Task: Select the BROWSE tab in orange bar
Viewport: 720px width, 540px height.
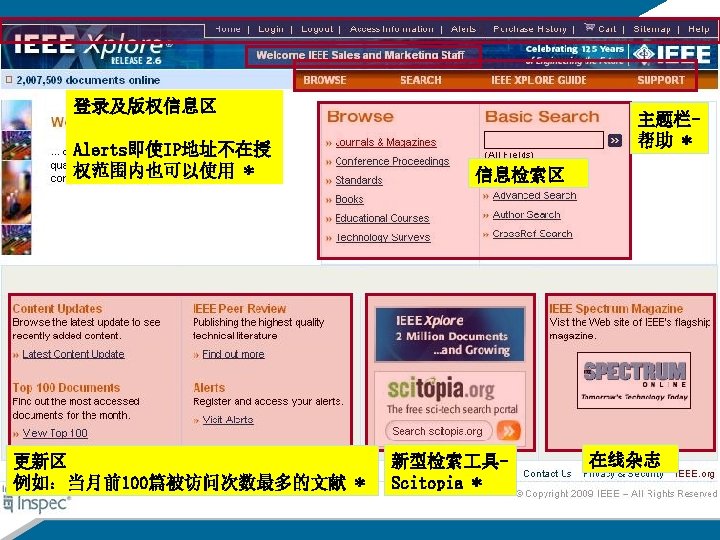Action: click(325, 80)
